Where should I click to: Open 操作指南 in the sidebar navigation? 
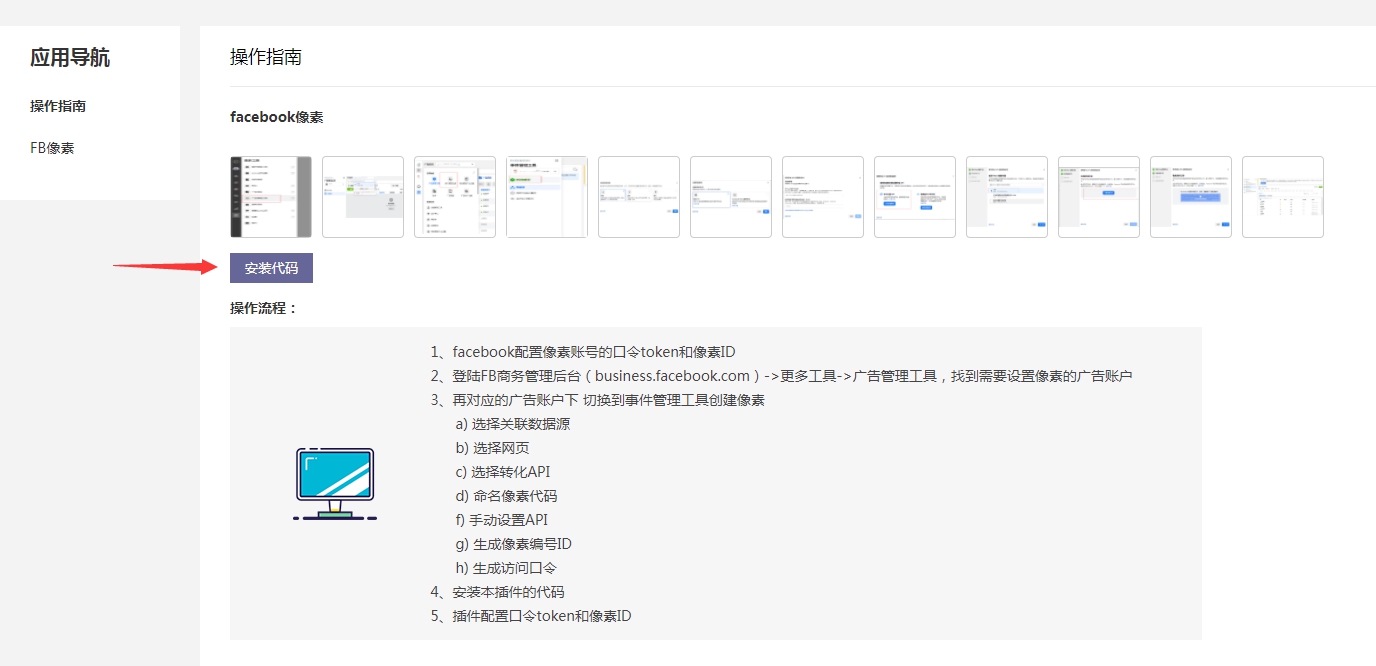(58, 106)
